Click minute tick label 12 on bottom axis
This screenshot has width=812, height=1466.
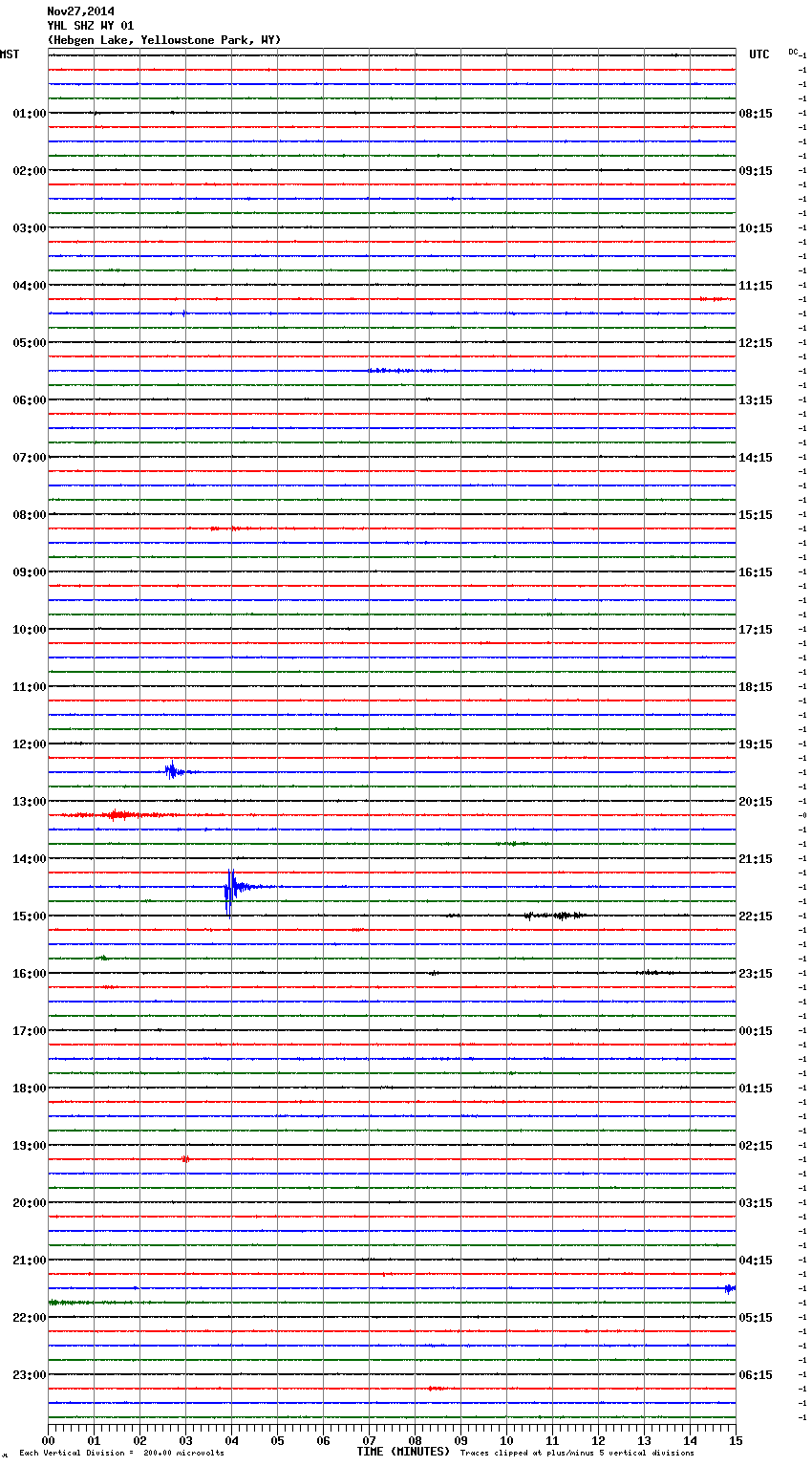point(598,1440)
